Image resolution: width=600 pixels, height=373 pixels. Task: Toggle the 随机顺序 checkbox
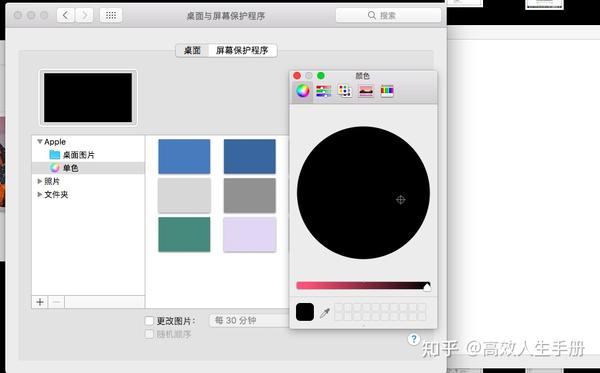(x=149, y=334)
